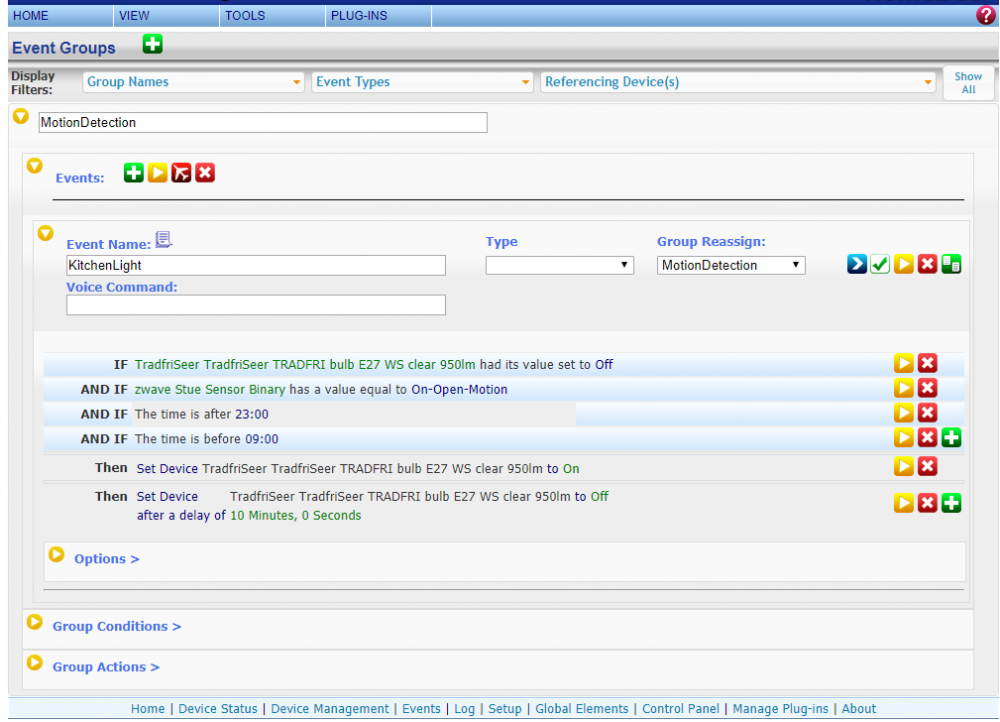
Task: Open the red help question mark icon
Action: [x=985, y=15]
